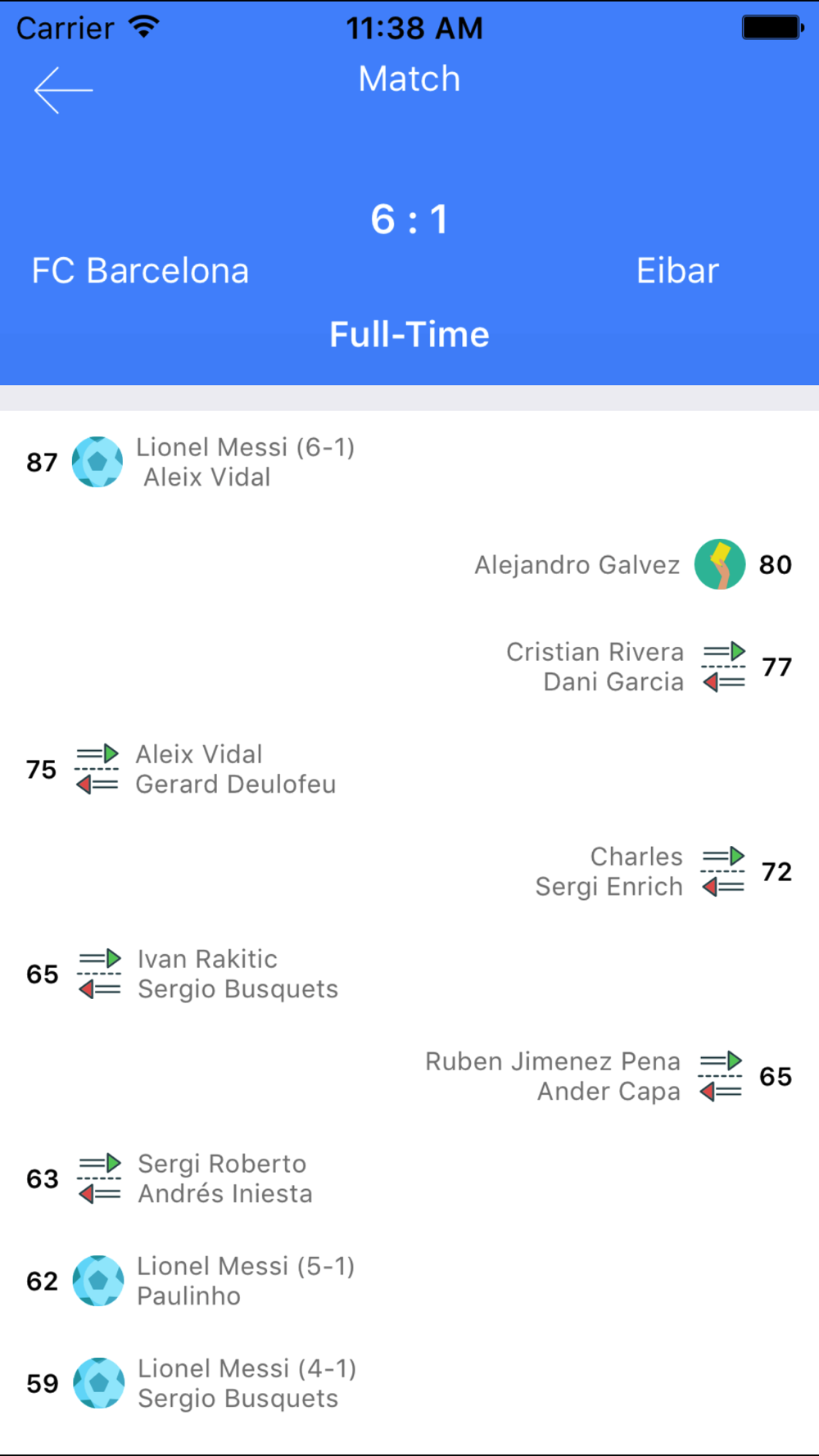Tap substitution icon beside Aleix Vidal at 75
The image size is (819, 1456).
pos(97,769)
